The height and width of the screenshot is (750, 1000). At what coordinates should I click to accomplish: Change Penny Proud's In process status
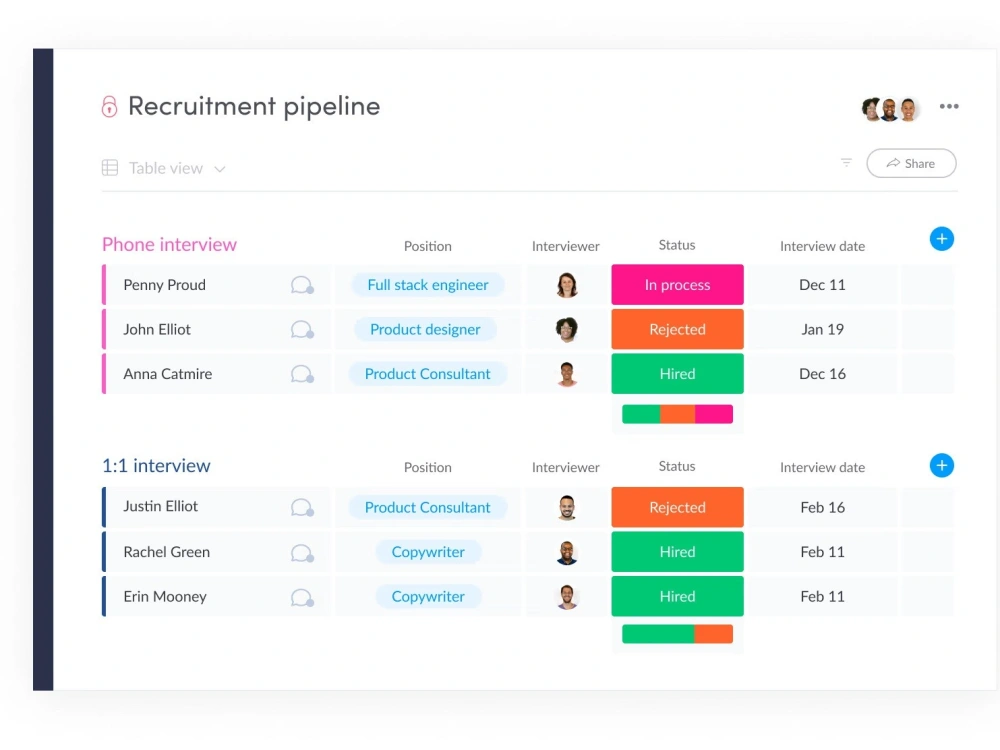[x=677, y=284]
